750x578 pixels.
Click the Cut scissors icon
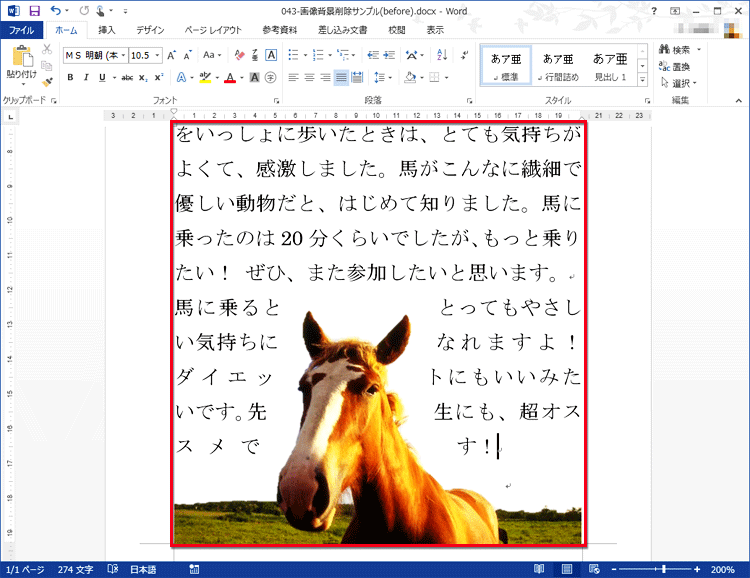click(46, 49)
